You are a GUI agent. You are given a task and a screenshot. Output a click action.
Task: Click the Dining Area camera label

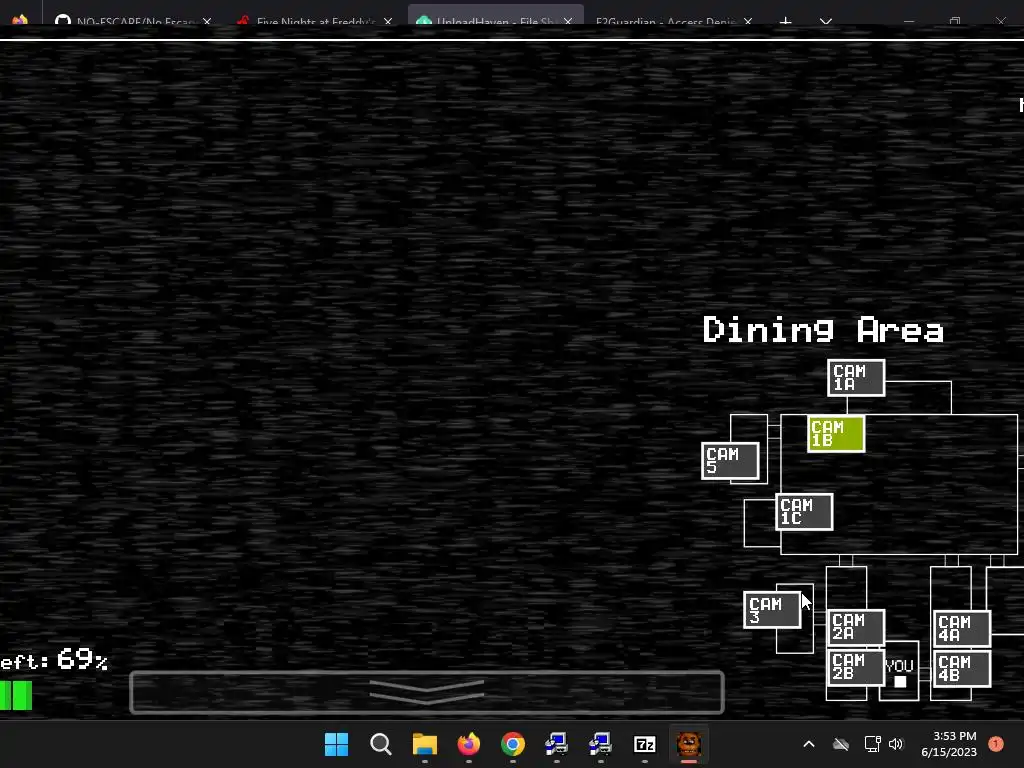823,330
